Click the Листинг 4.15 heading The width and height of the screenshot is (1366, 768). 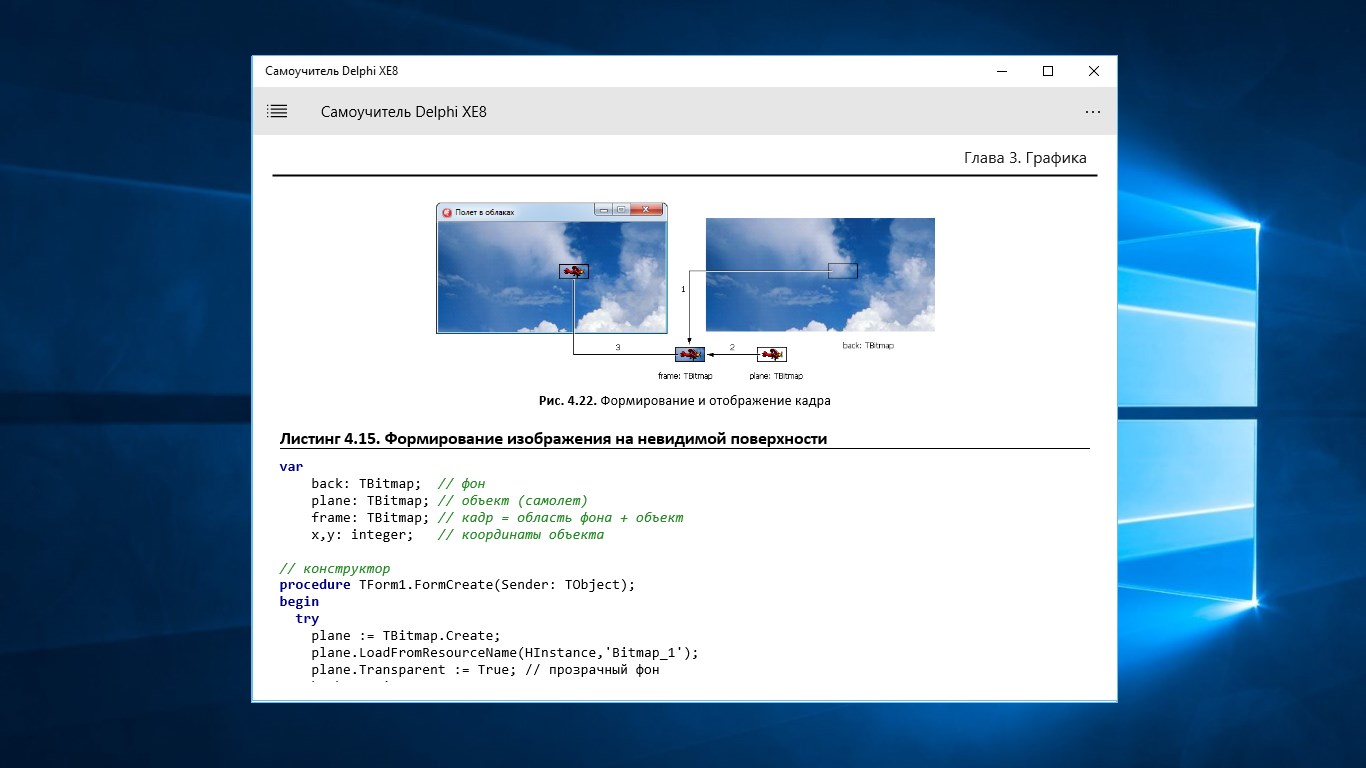[x=553, y=438]
